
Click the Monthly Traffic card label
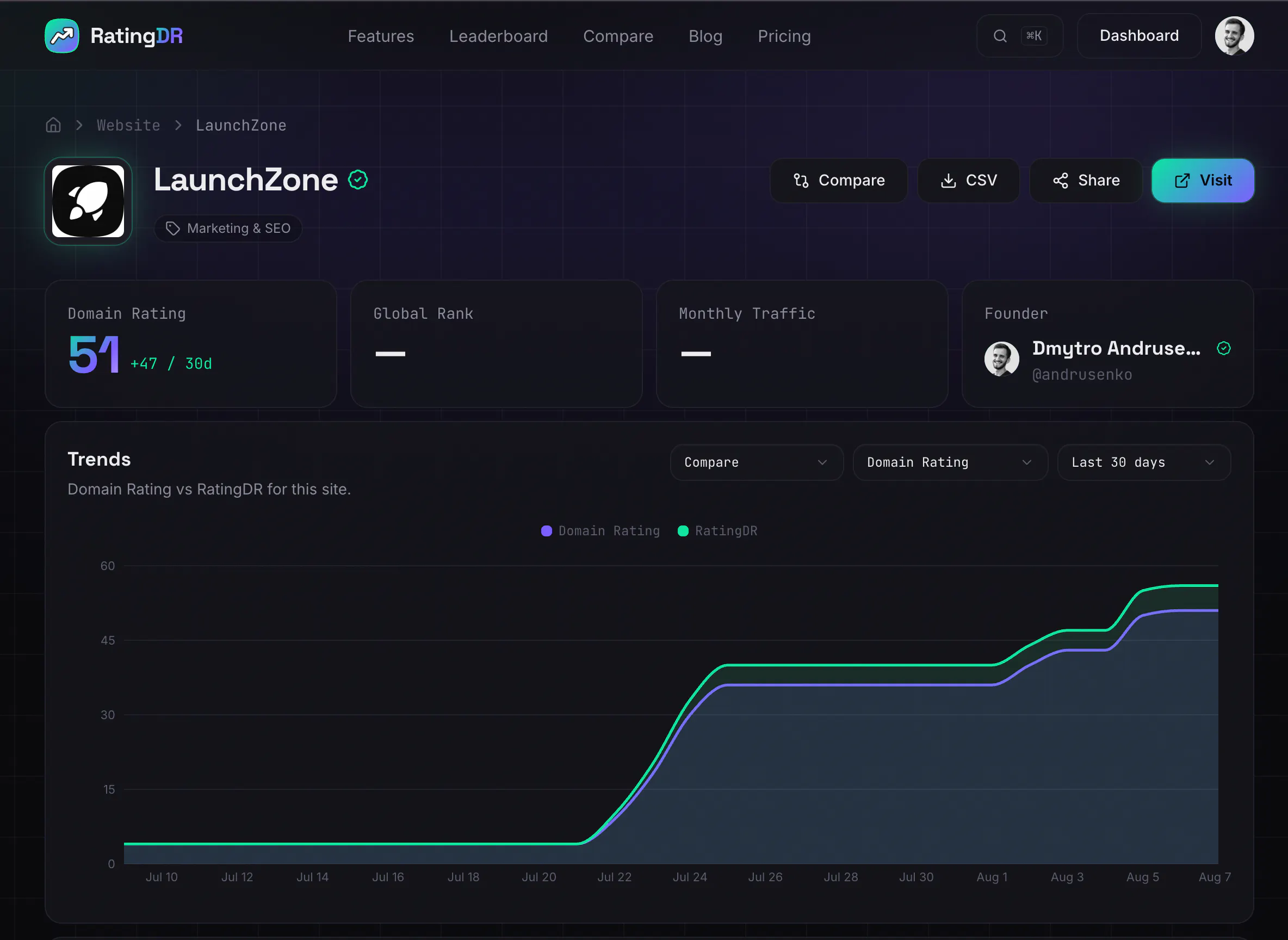pos(747,313)
